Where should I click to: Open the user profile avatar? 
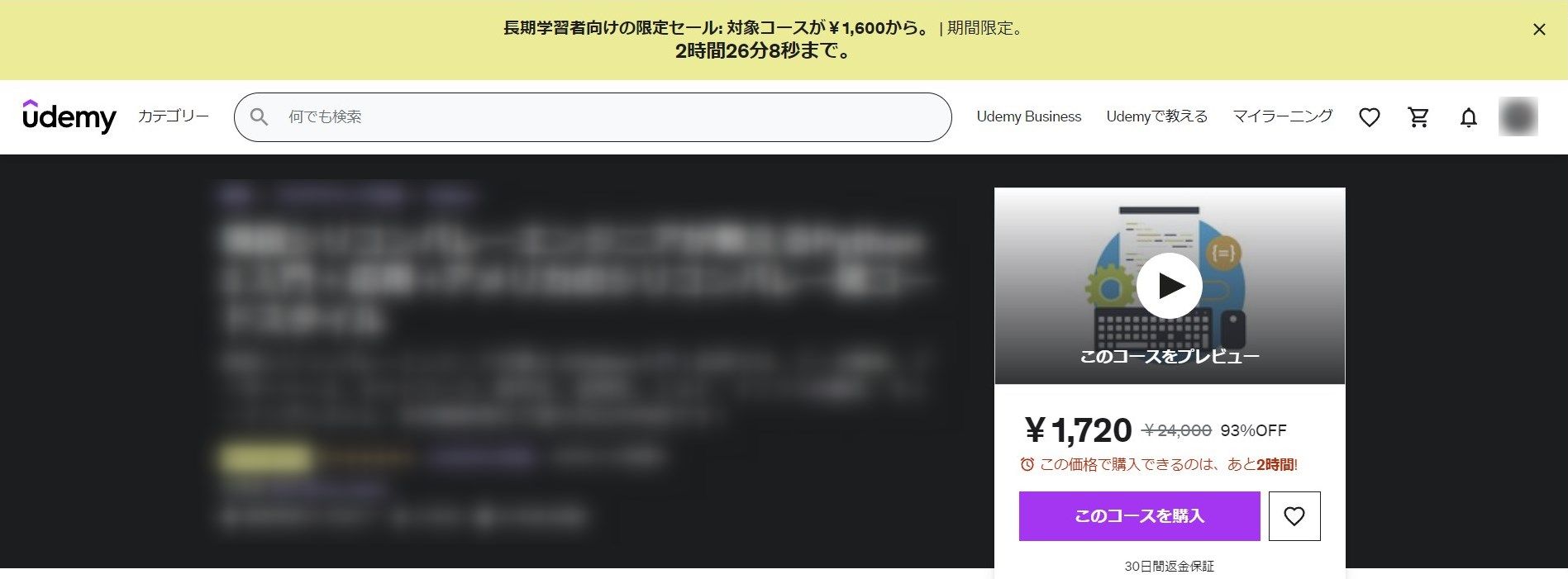click(x=1518, y=117)
